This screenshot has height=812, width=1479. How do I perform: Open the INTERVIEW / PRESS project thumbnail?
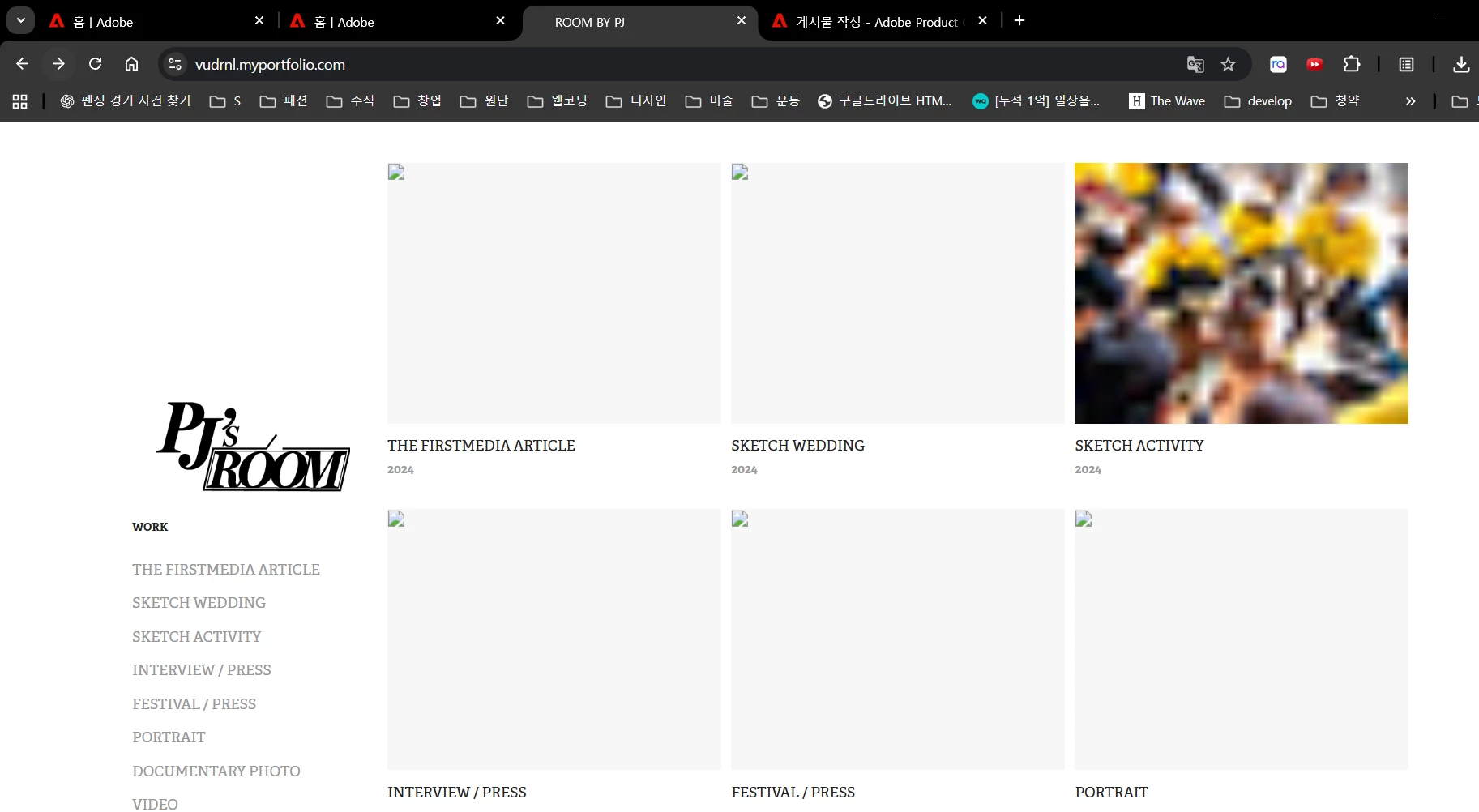tap(554, 639)
